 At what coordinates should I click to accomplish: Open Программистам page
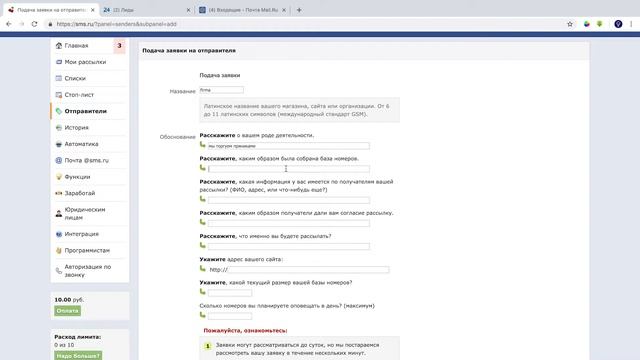[x=87, y=250]
